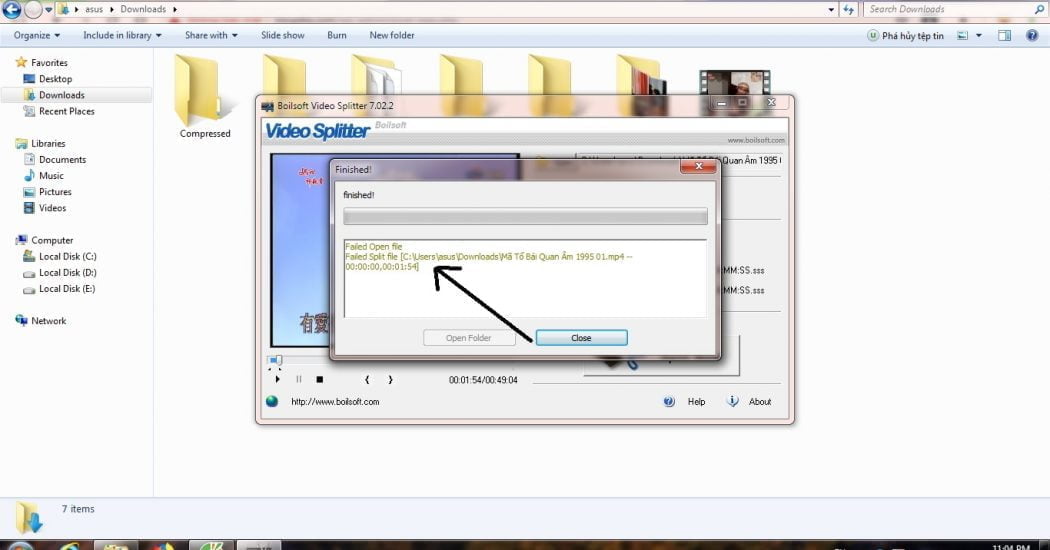Open About in Video Splitter

pyautogui.click(x=760, y=402)
